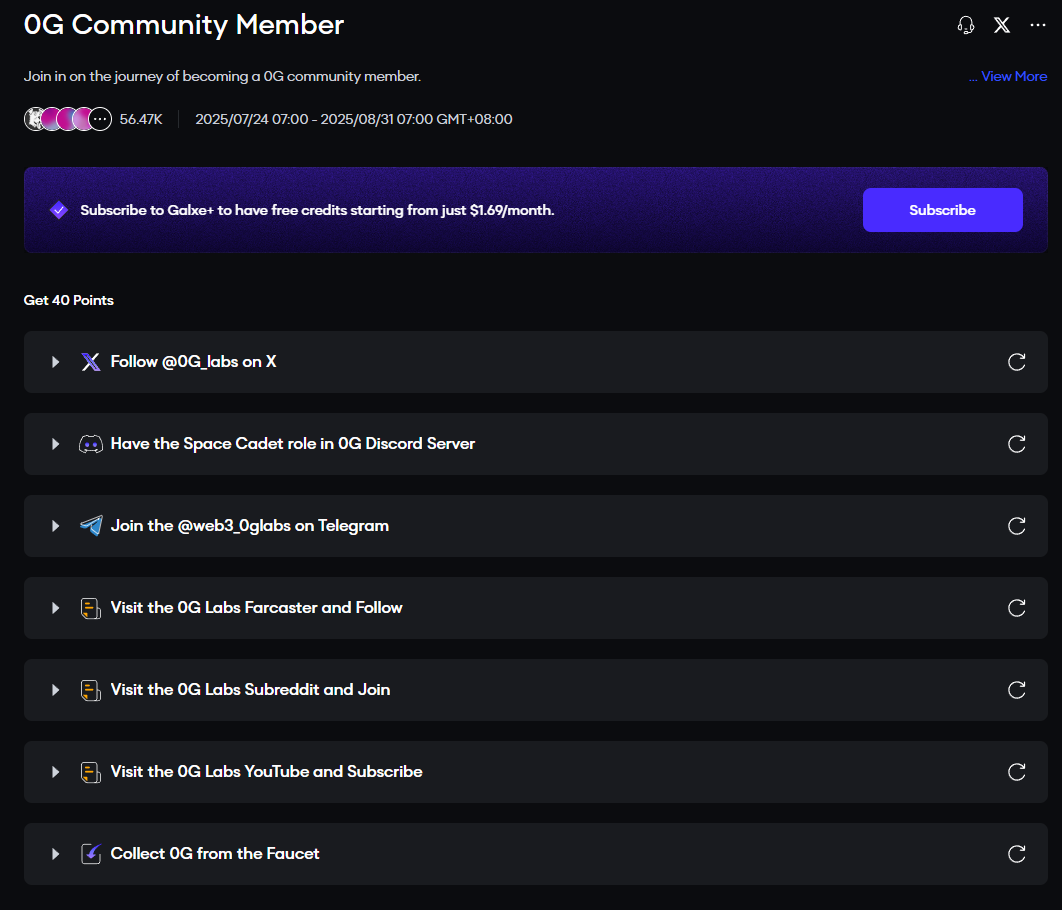Click the document icon beside YouTube task

(x=91, y=772)
